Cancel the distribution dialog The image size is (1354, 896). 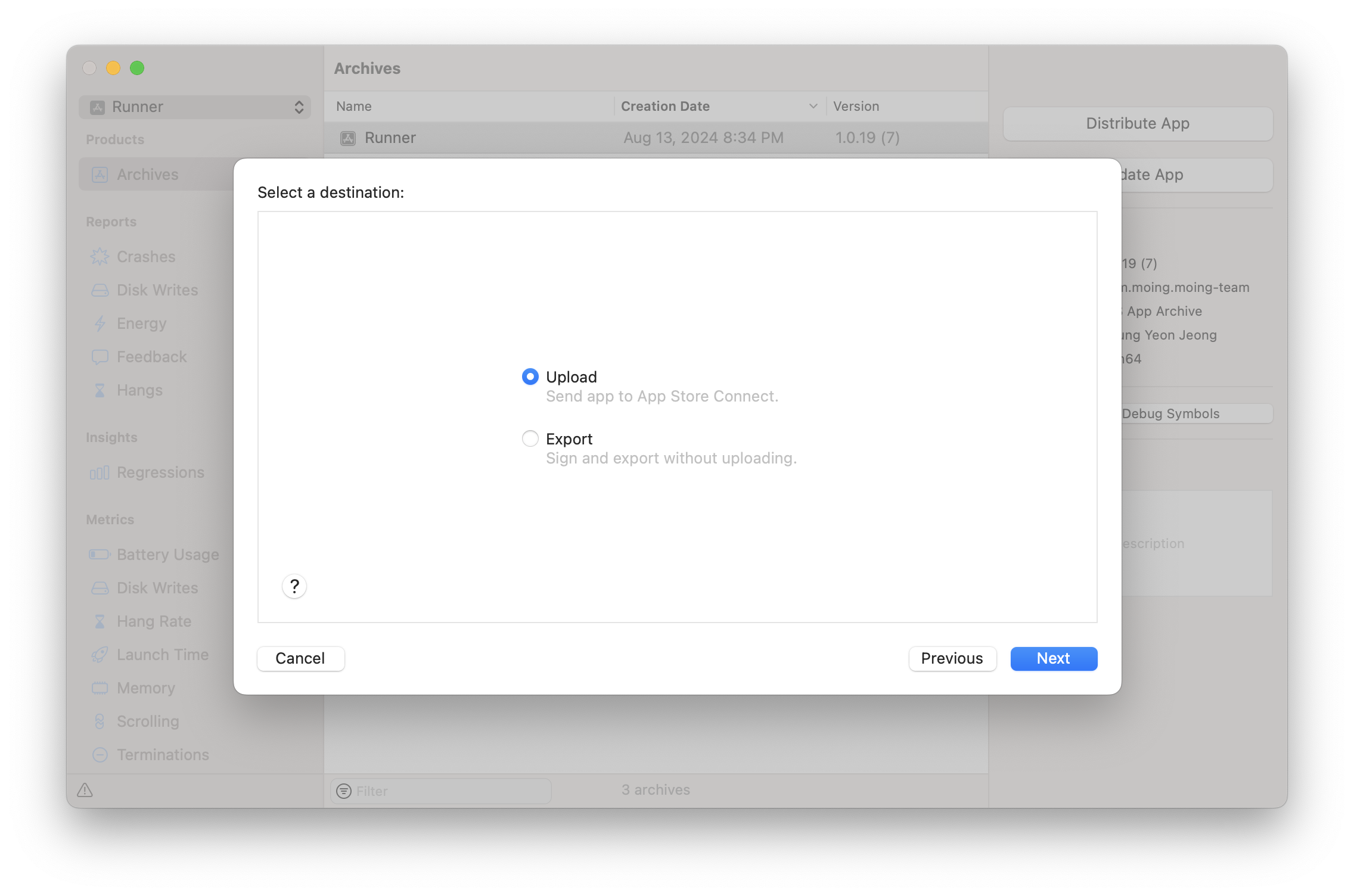click(300, 658)
